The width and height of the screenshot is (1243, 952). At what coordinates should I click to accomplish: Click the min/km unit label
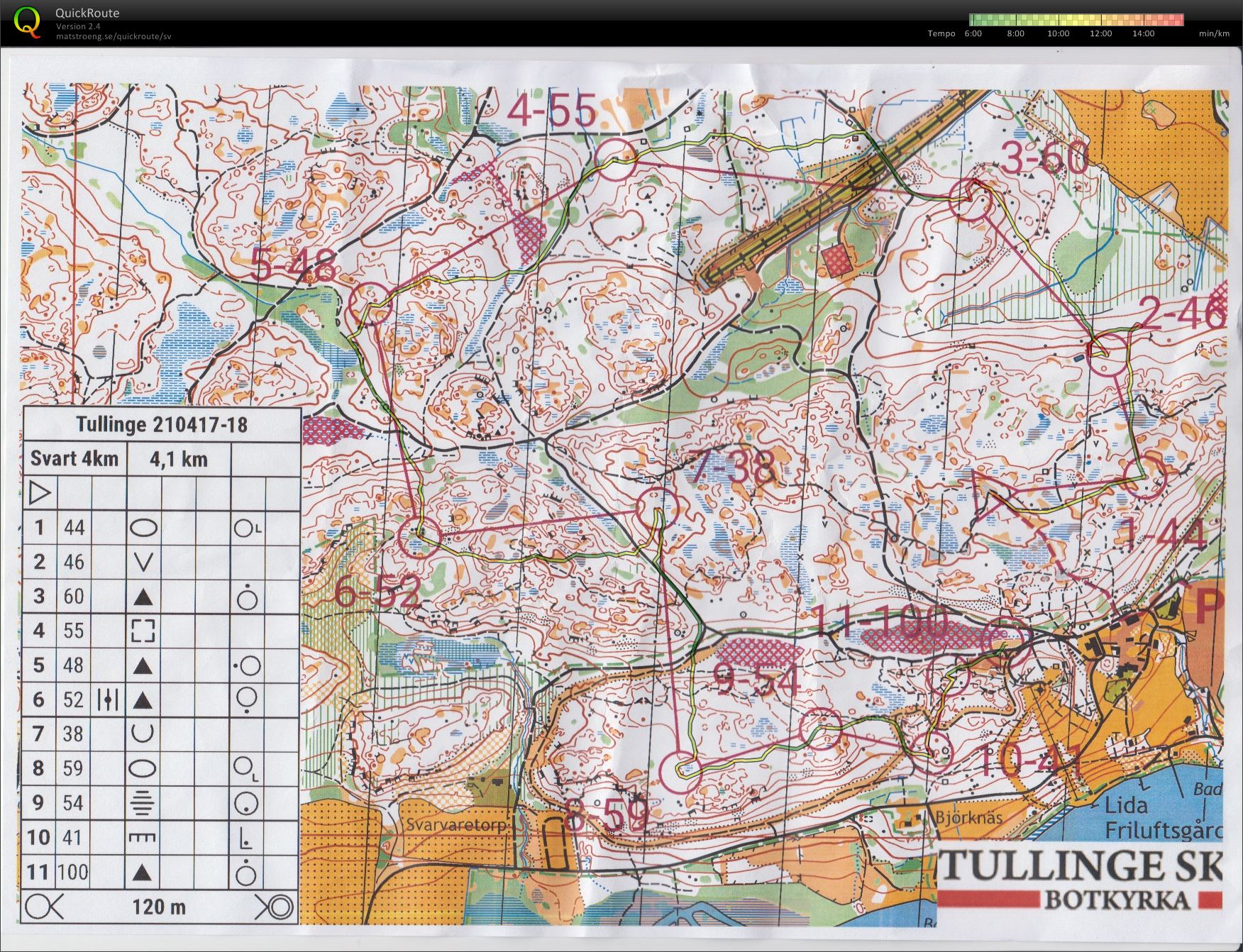[1214, 33]
